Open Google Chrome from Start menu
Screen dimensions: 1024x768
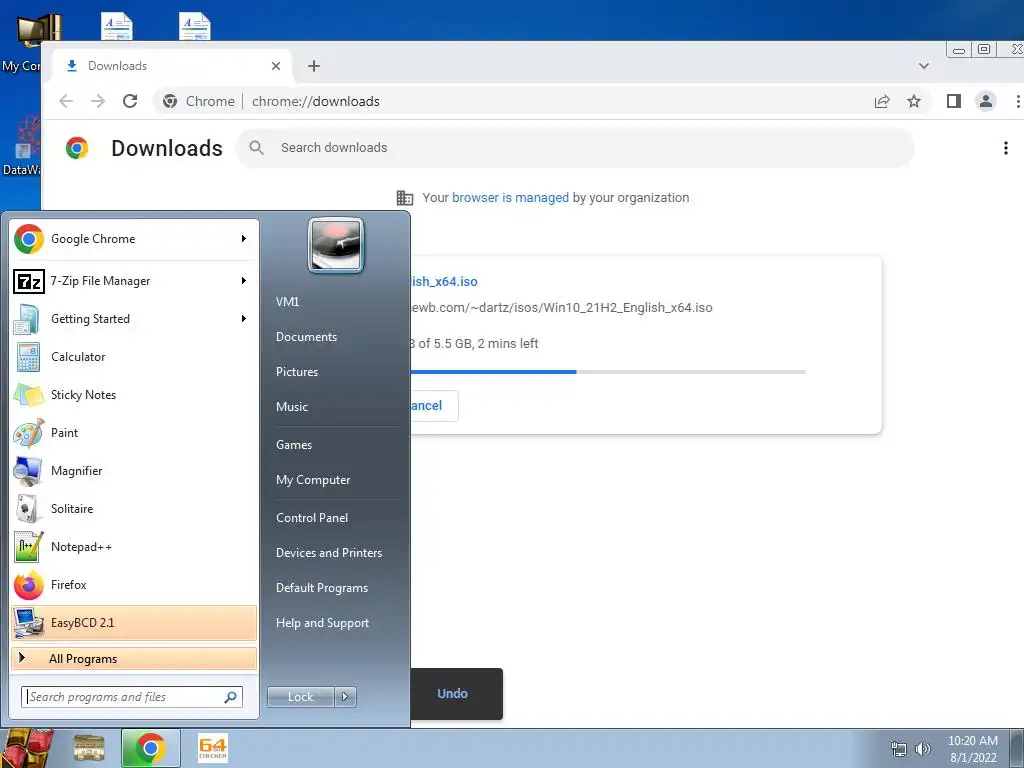tap(134, 239)
